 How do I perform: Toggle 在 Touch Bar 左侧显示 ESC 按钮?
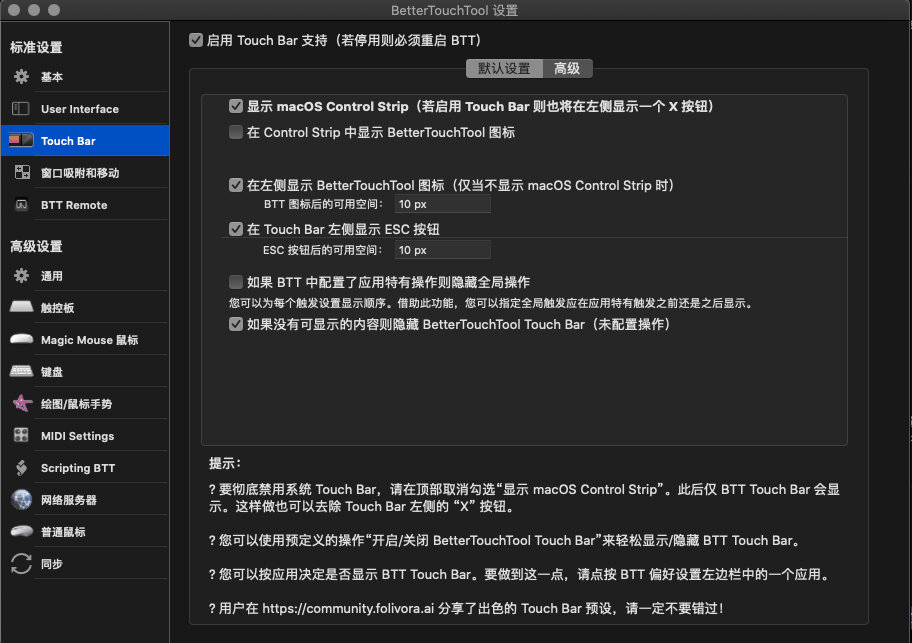(236, 229)
